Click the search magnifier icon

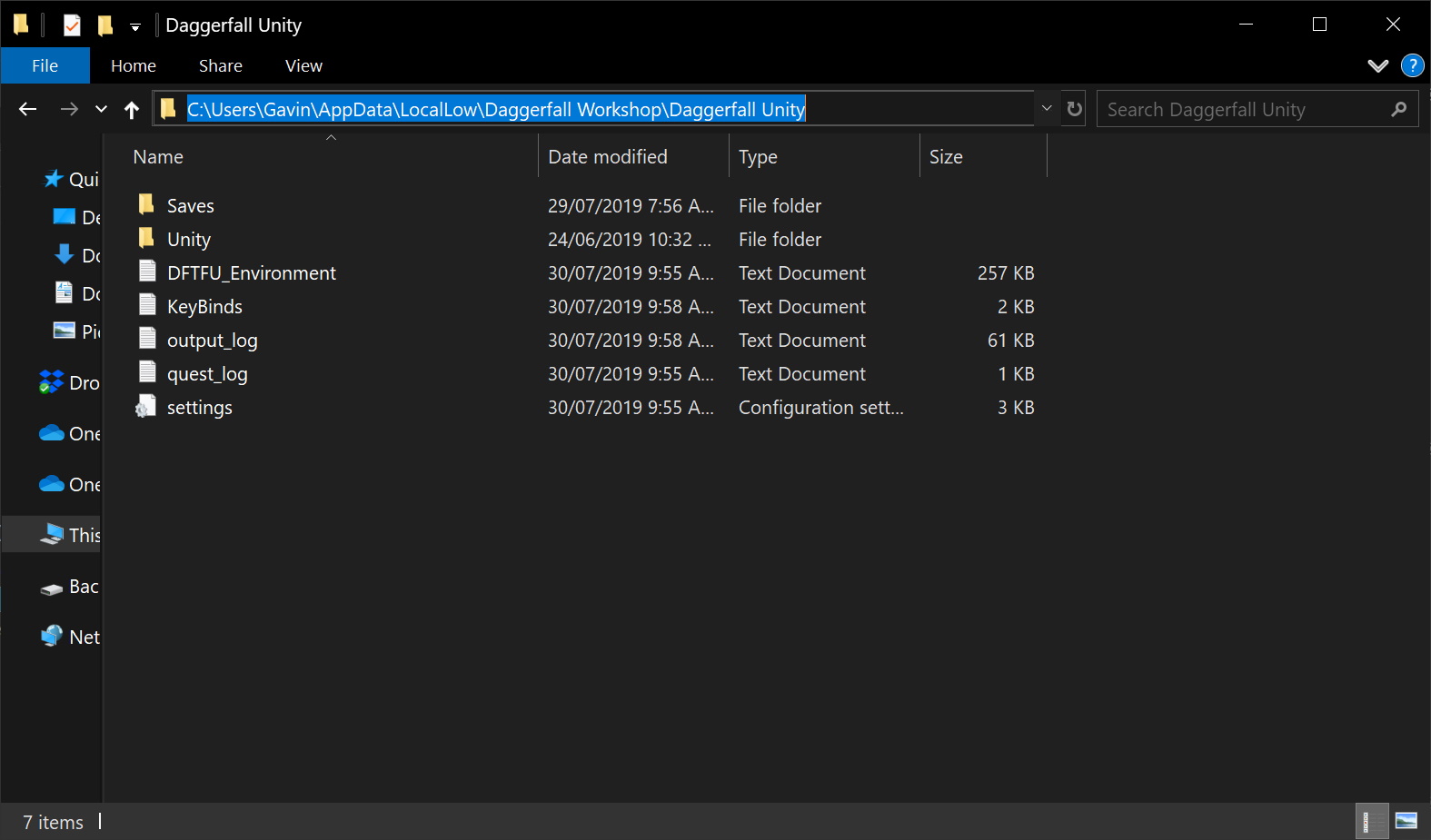coord(1398,109)
